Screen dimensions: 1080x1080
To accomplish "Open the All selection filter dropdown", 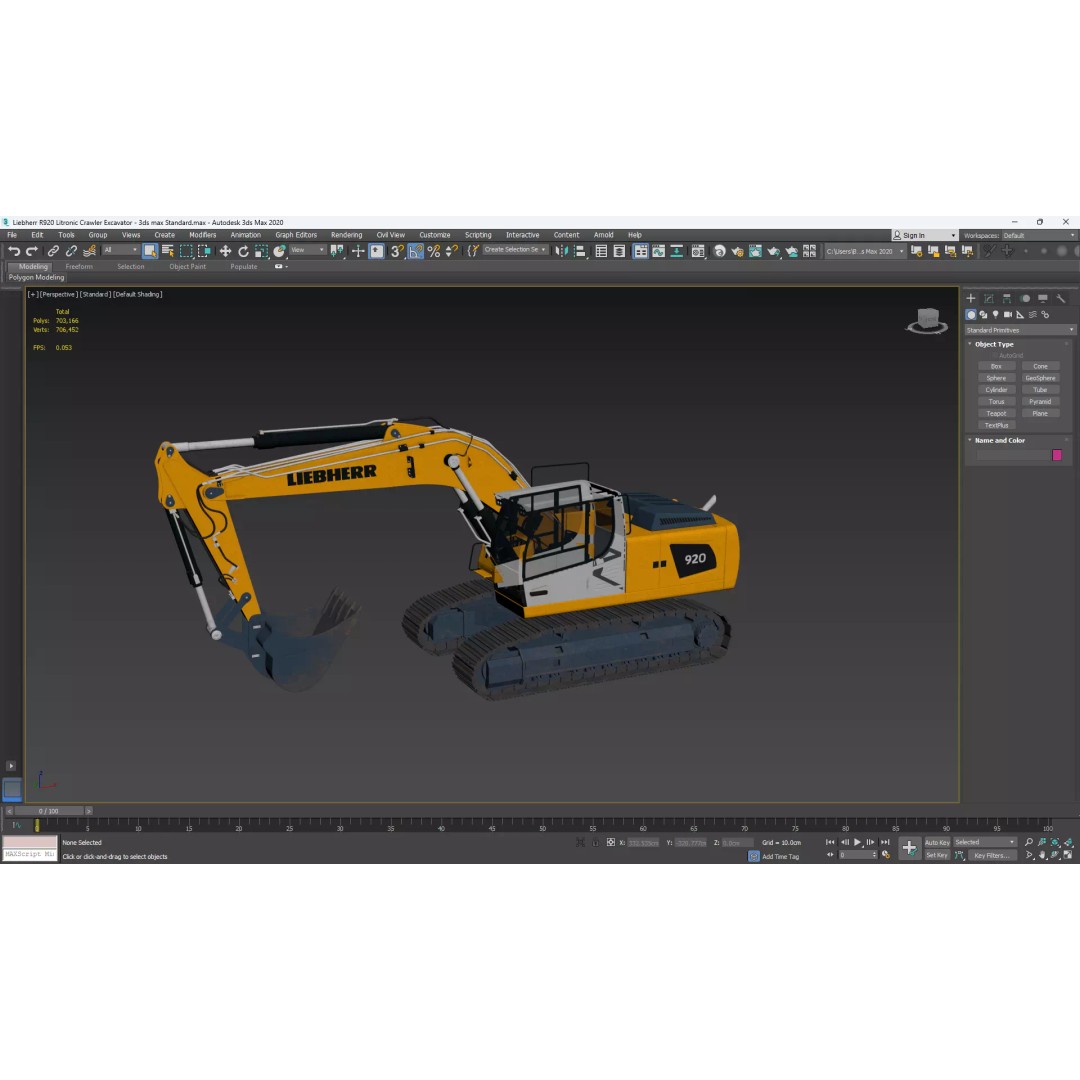I will [x=121, y=250].
